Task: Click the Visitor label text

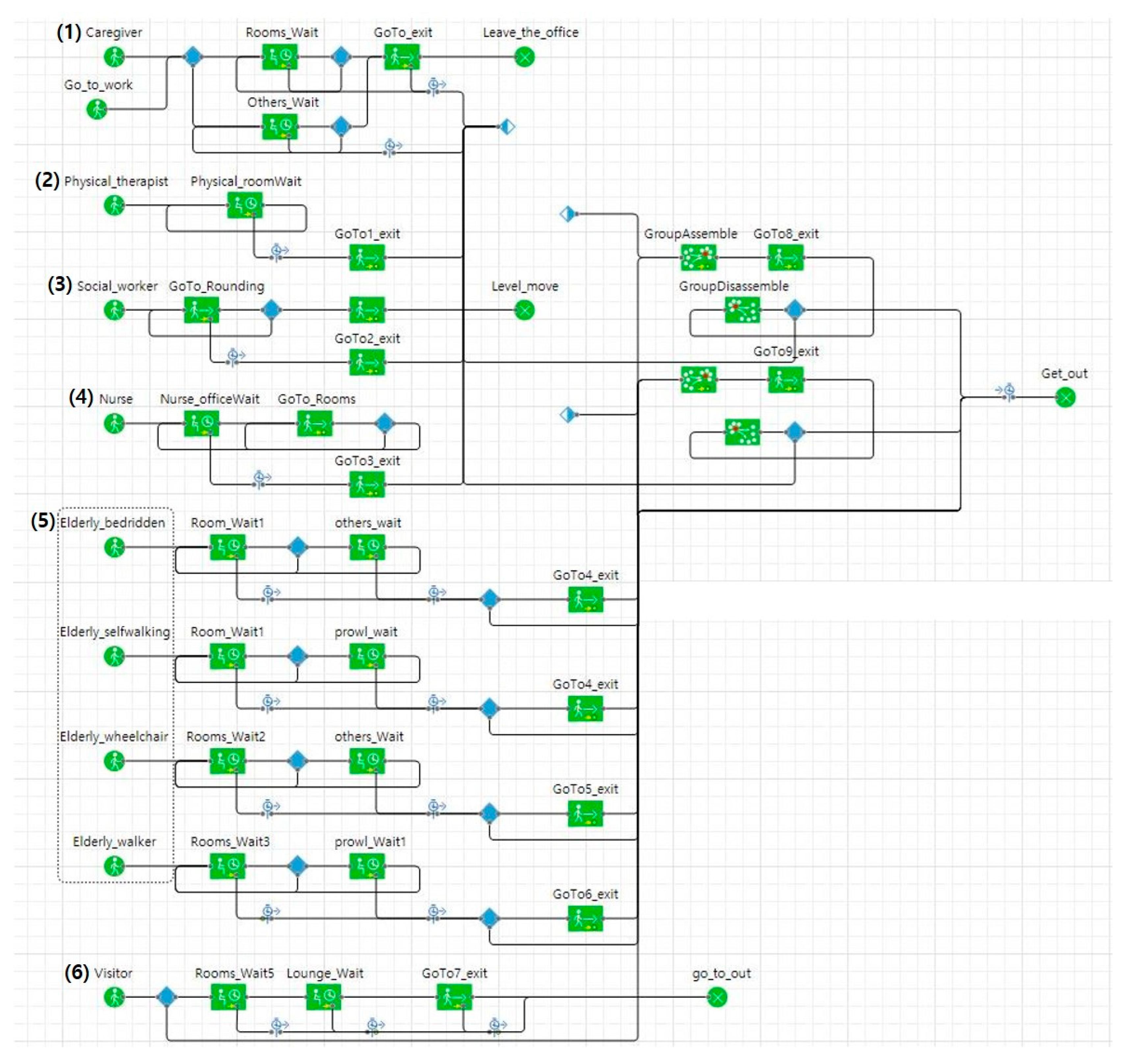Action: [113, 973]
